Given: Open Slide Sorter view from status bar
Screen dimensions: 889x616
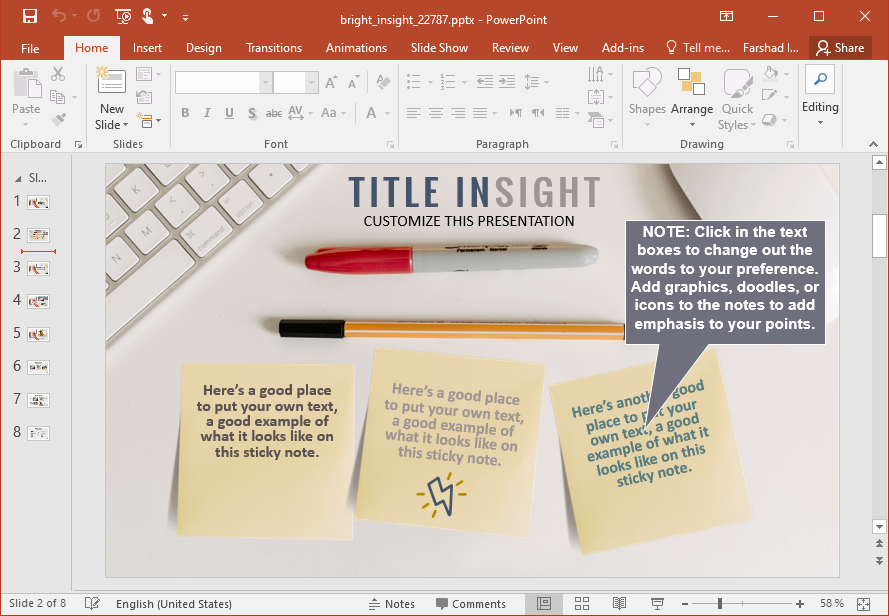Looking at the screenshot, I should point(581,604).
